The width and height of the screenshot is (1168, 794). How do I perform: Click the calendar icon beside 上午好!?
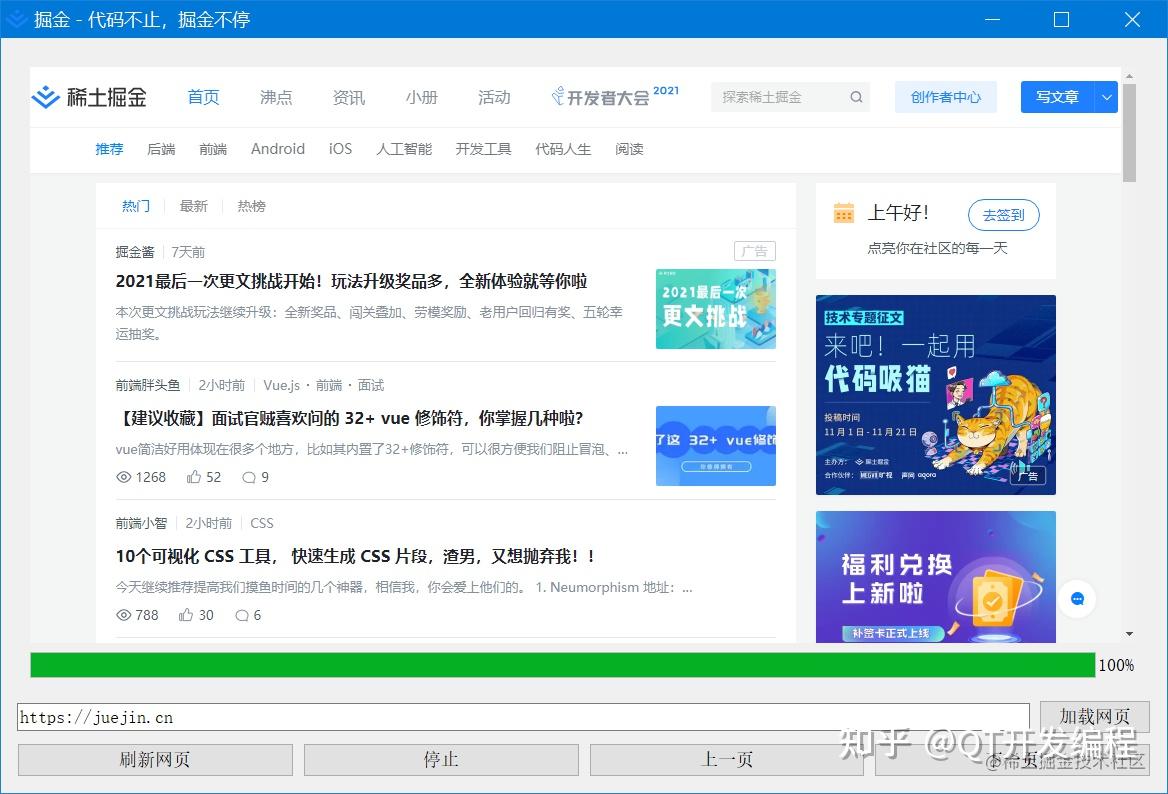843,213
